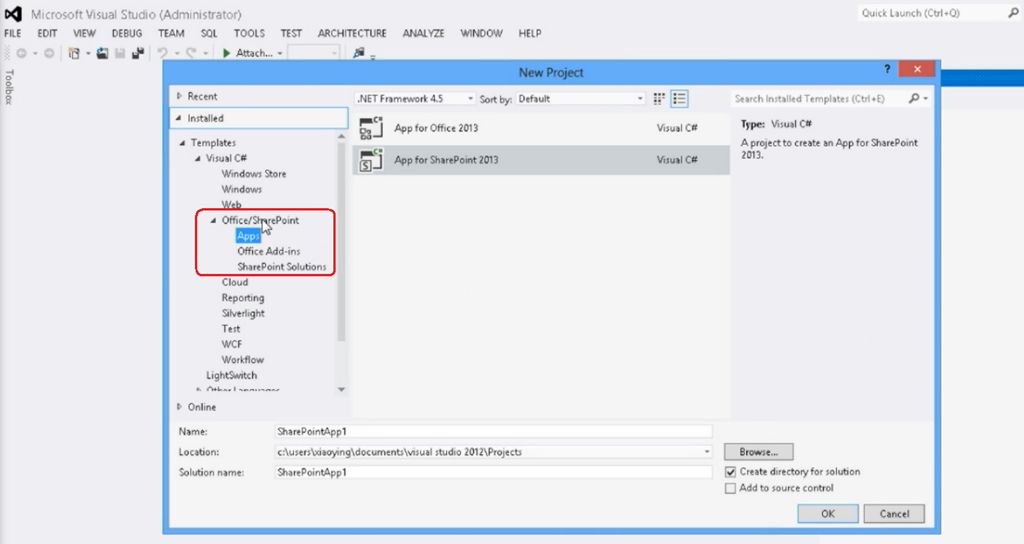The width and height of the screenshot is (1024, 544).
Task: Click the redo toolbar icon
Action: point(191,54)
